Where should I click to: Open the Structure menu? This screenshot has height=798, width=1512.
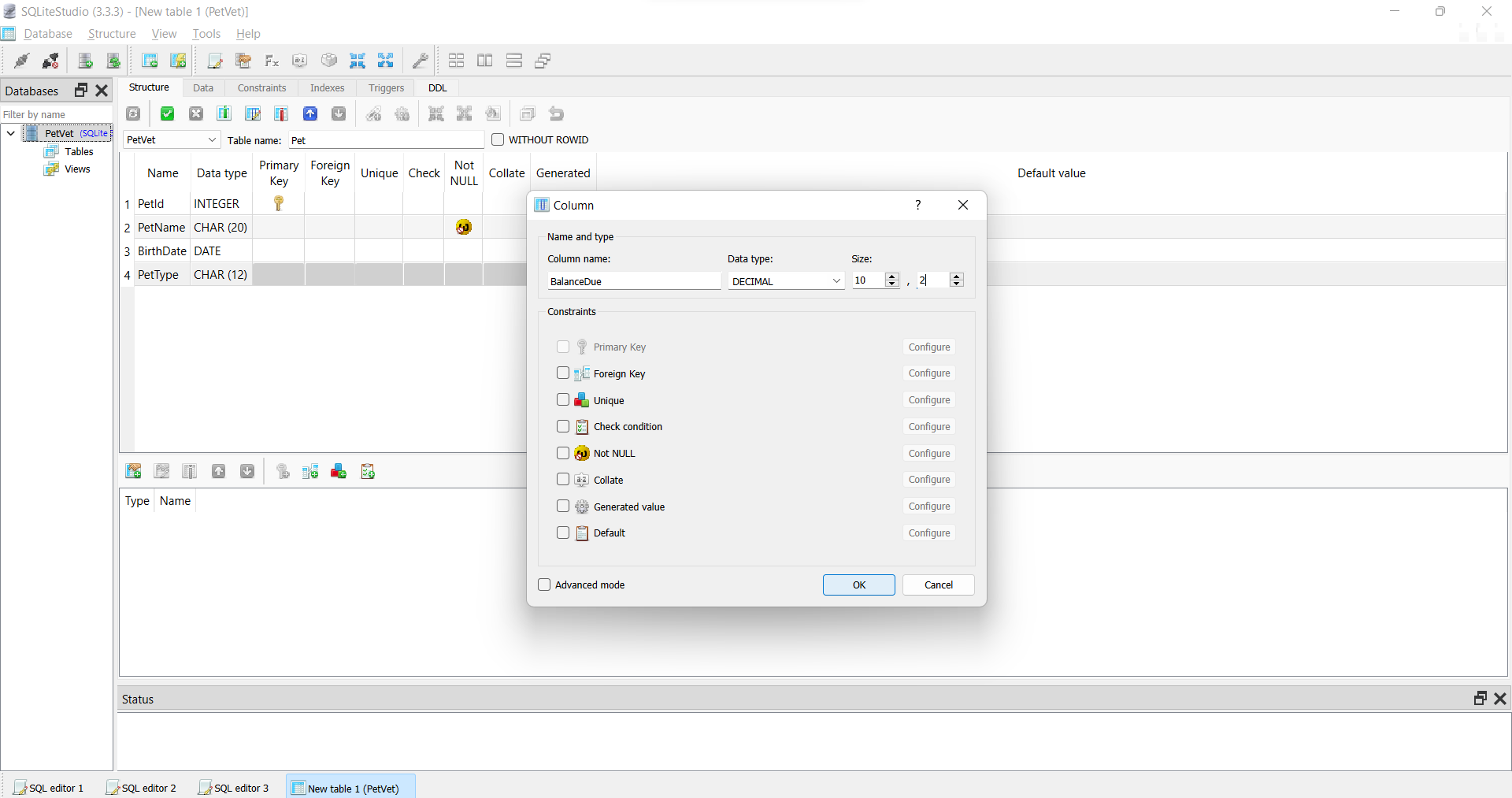(112, 34)
